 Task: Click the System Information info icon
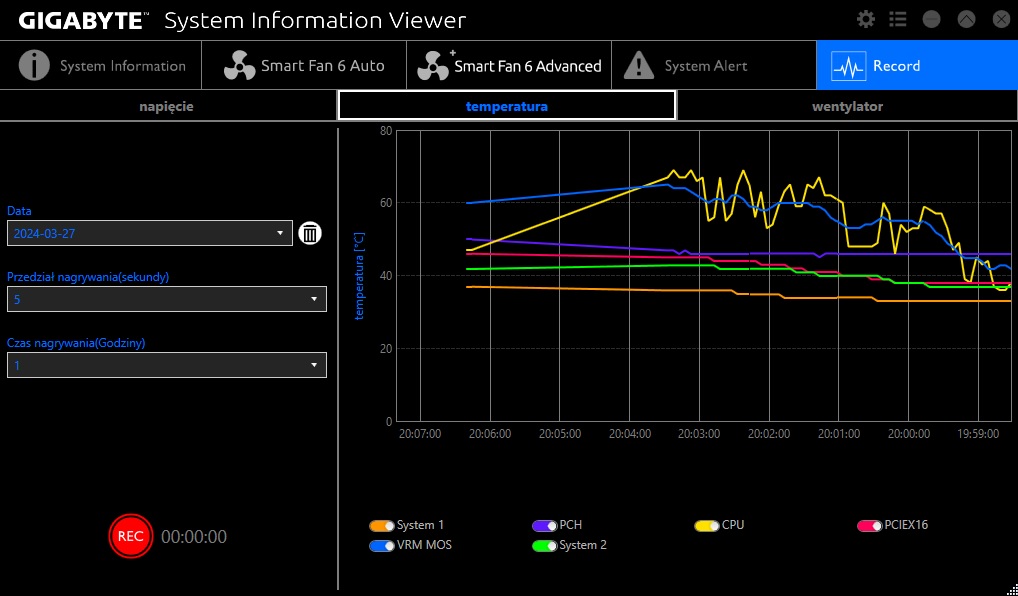(34, 66)
